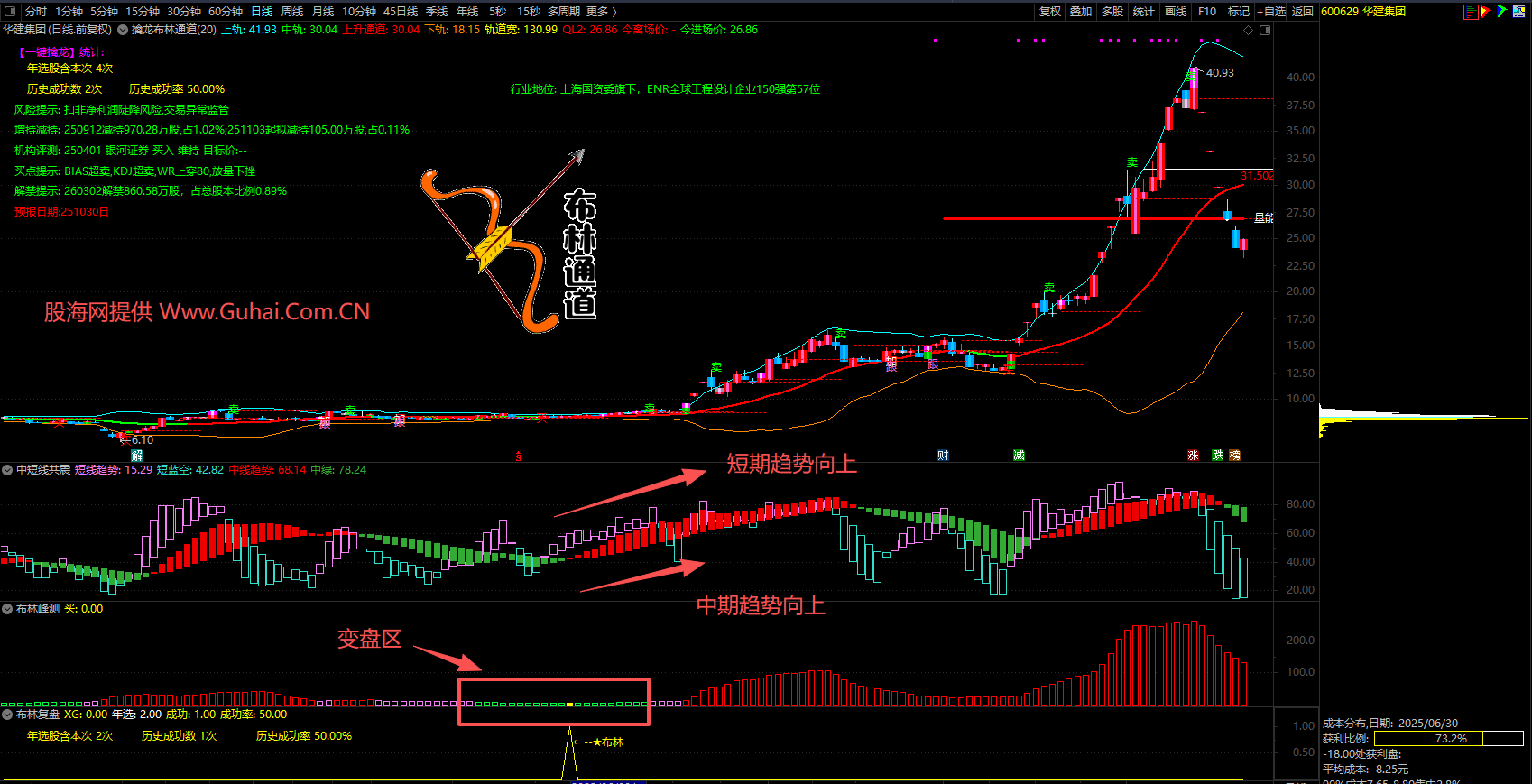The height and width of the screenshot is (784, 1532).
Task: Click the 返回 back button
Action: click(1302, 12)
